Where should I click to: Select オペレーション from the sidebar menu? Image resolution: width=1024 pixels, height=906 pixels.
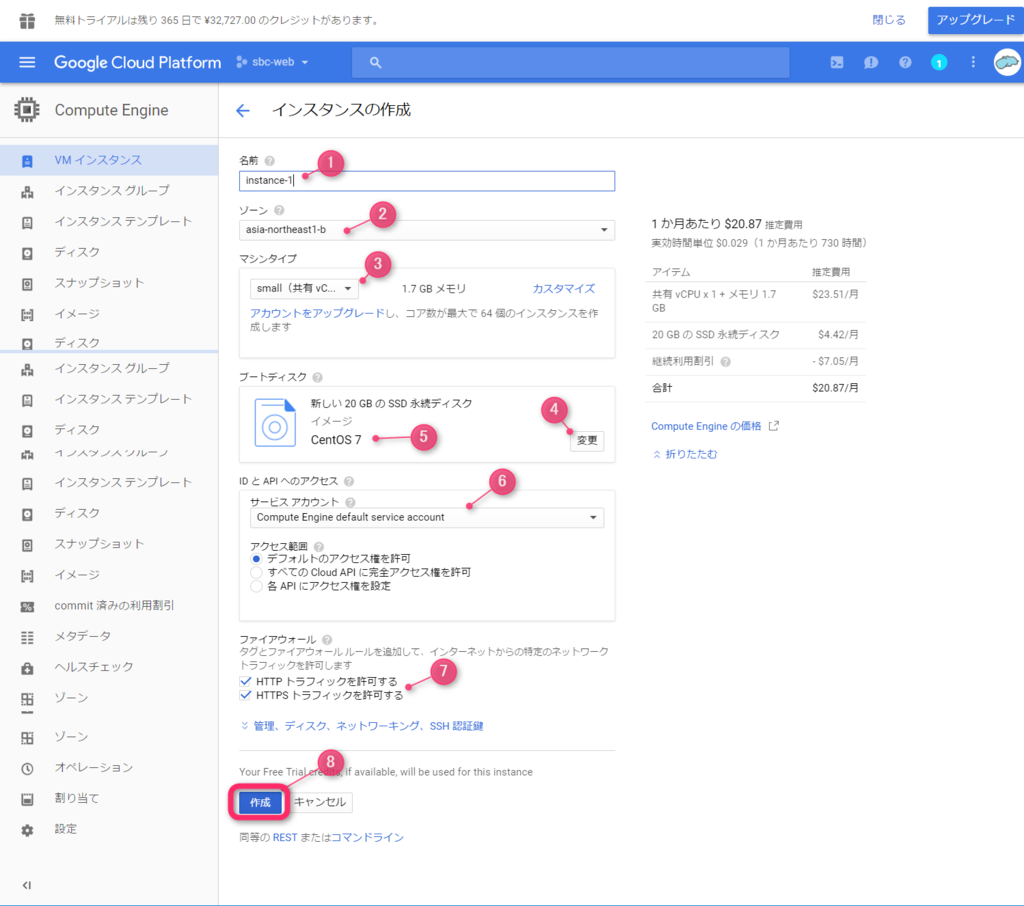pyautogui.click(x=79, y=767)
